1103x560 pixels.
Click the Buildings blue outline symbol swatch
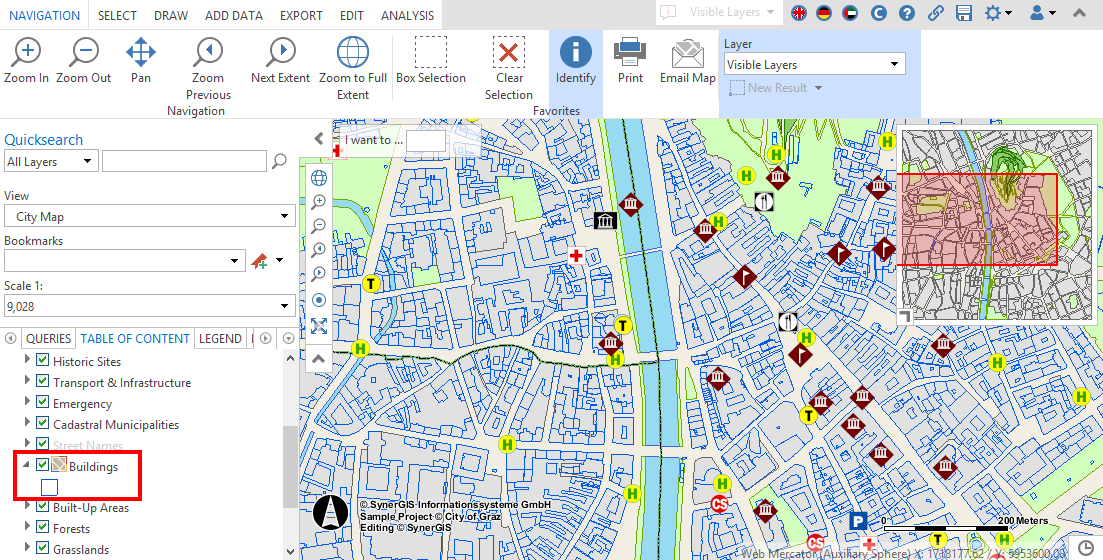[x=49, y=487]
